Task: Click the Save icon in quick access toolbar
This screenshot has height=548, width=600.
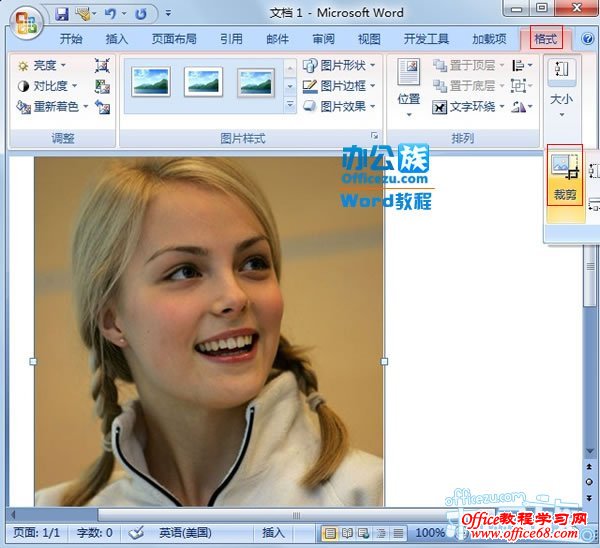Action: click(62, 14)
